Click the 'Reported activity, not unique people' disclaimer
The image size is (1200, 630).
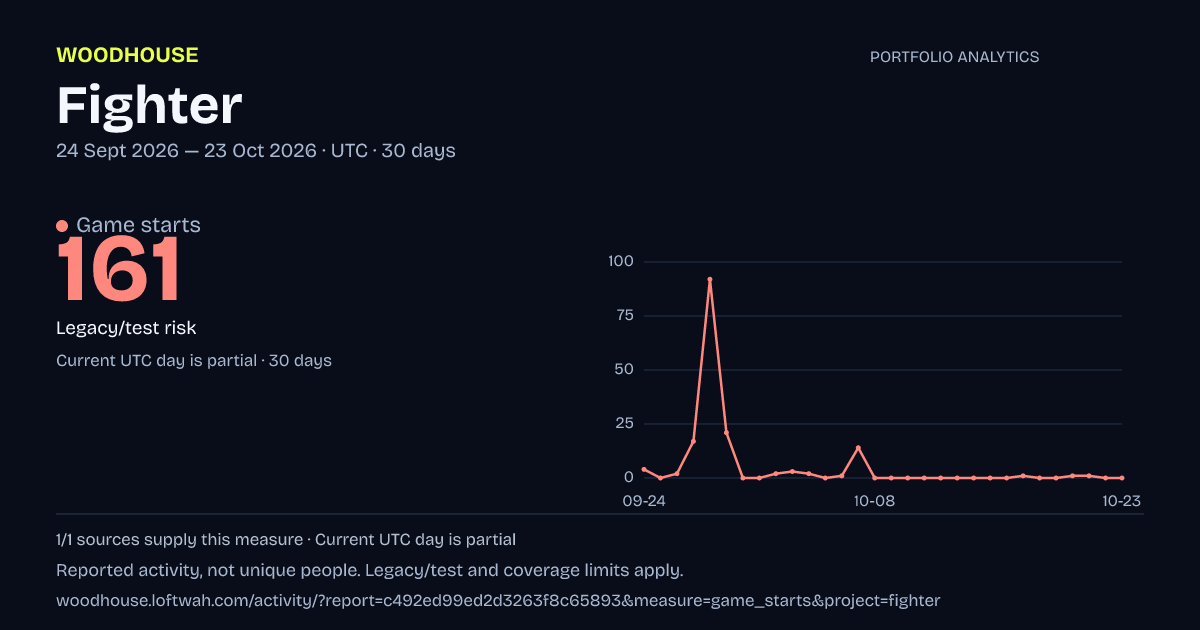click(x=370, y=571)
